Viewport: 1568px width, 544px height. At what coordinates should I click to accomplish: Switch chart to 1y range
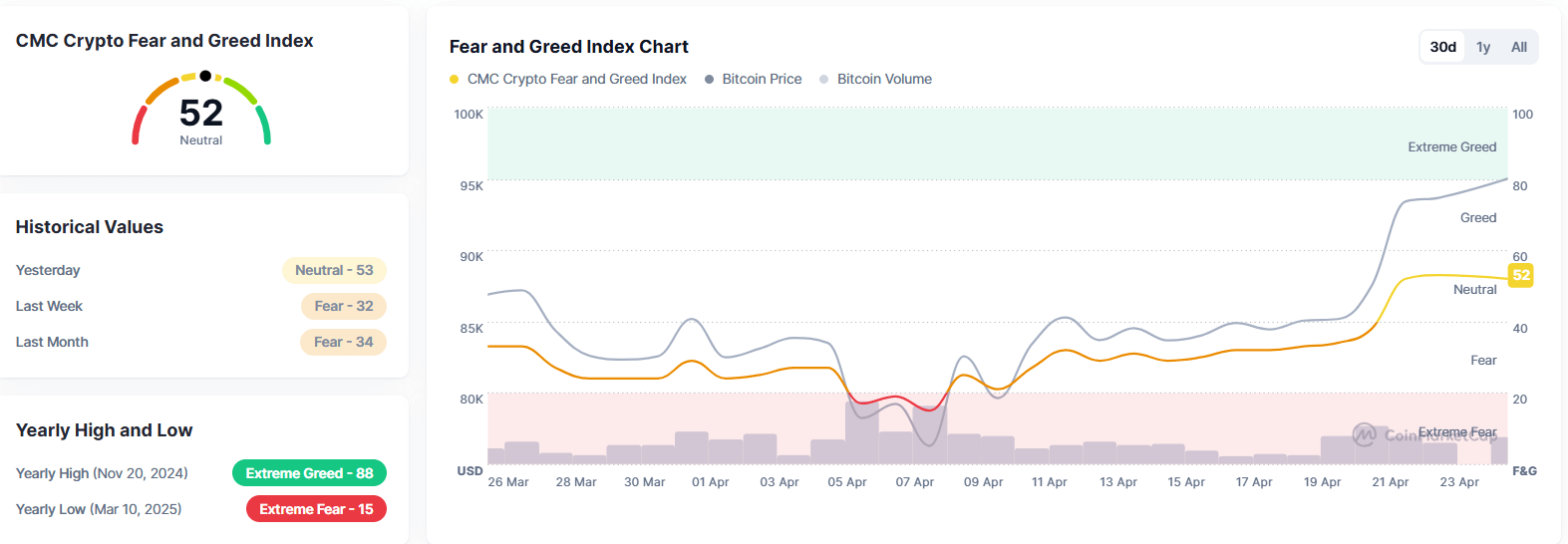pyautogui.click(x=1483, y=47)
